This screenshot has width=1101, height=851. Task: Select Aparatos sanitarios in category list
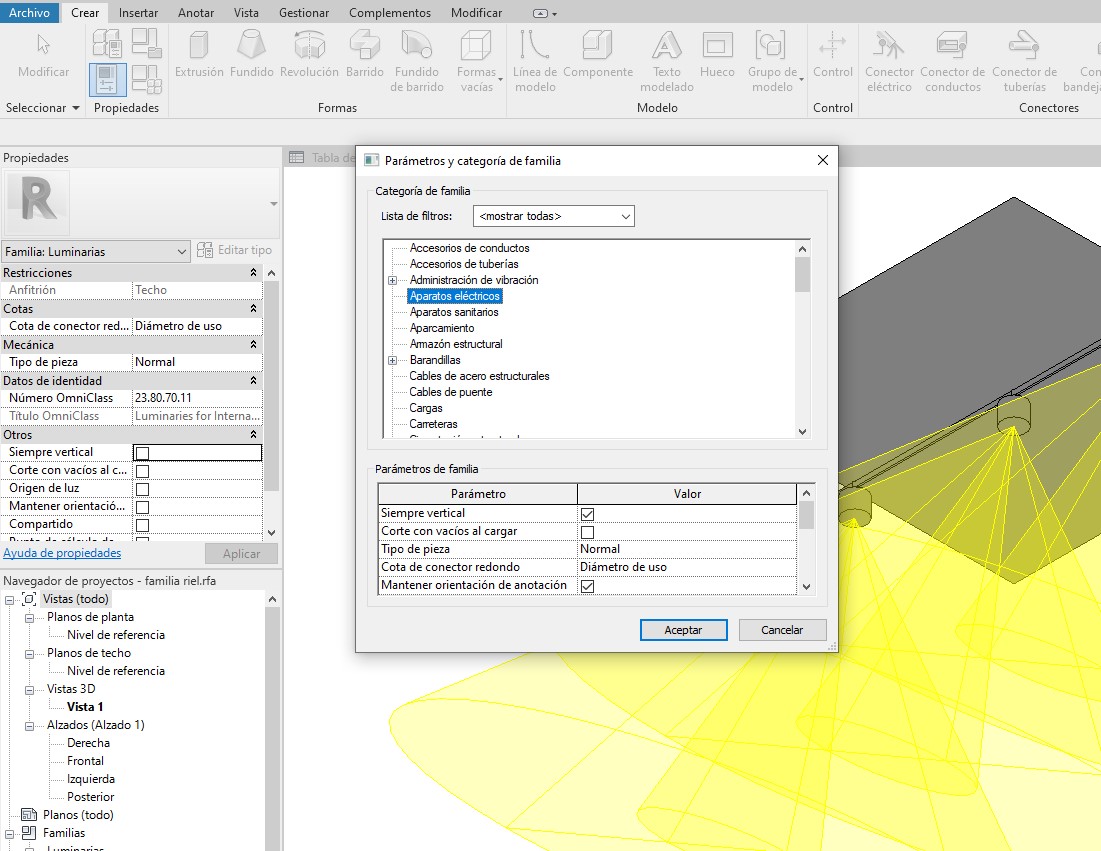coord(454,312)
